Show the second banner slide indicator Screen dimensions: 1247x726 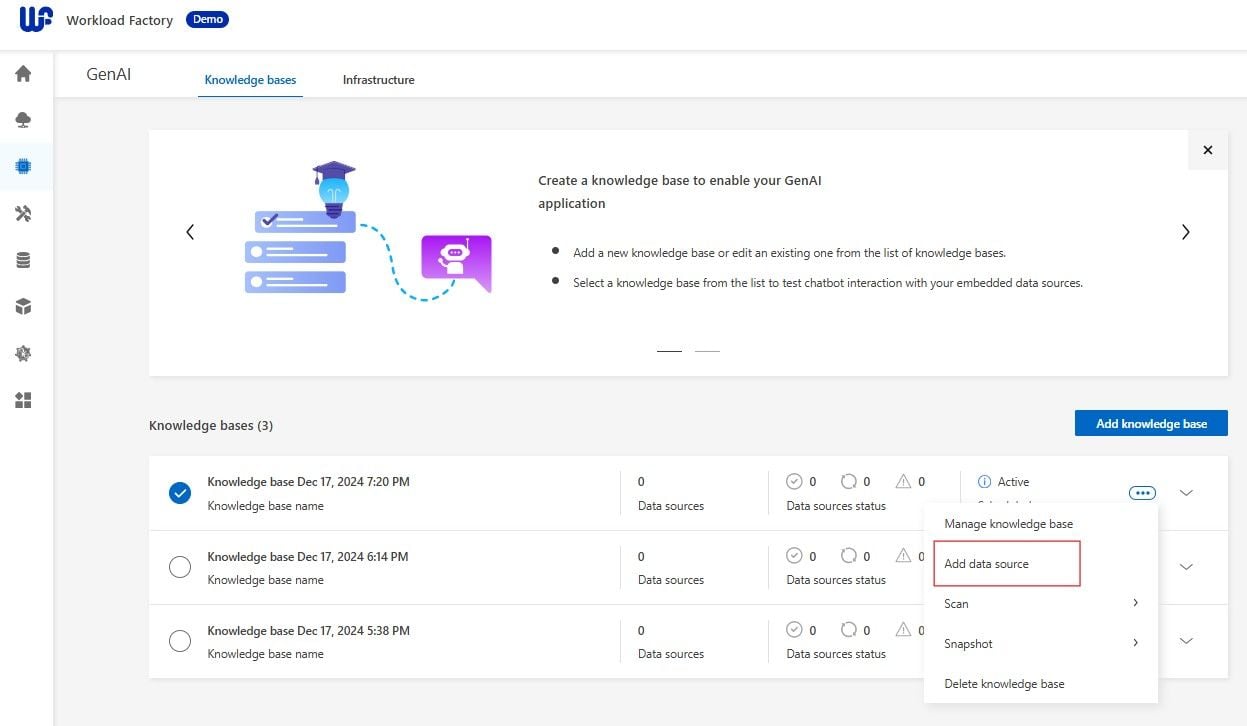point(707,351)
